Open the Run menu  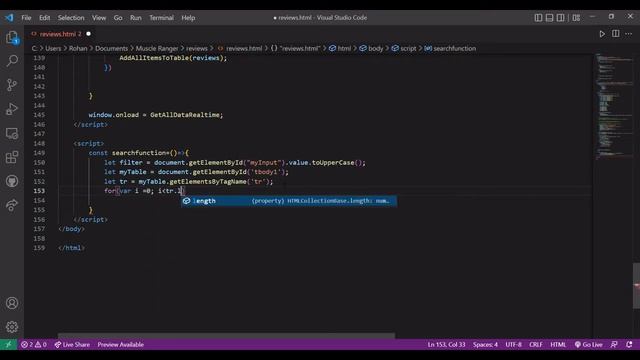click(x=136, y=18)
